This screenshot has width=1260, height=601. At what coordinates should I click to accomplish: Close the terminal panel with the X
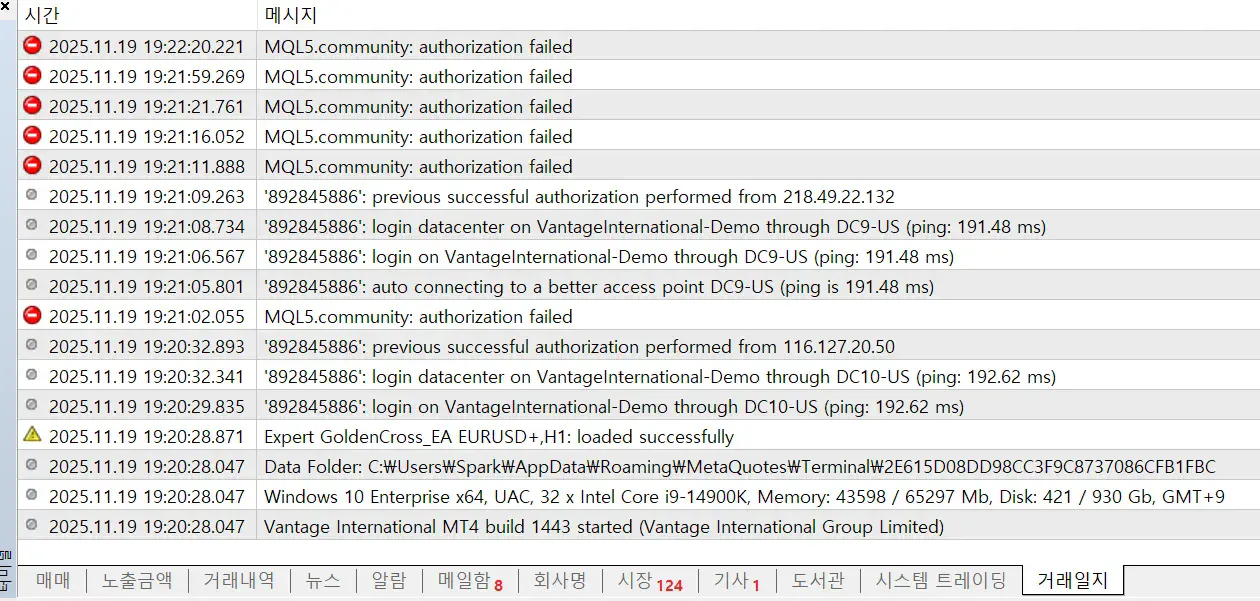point(5,7)
